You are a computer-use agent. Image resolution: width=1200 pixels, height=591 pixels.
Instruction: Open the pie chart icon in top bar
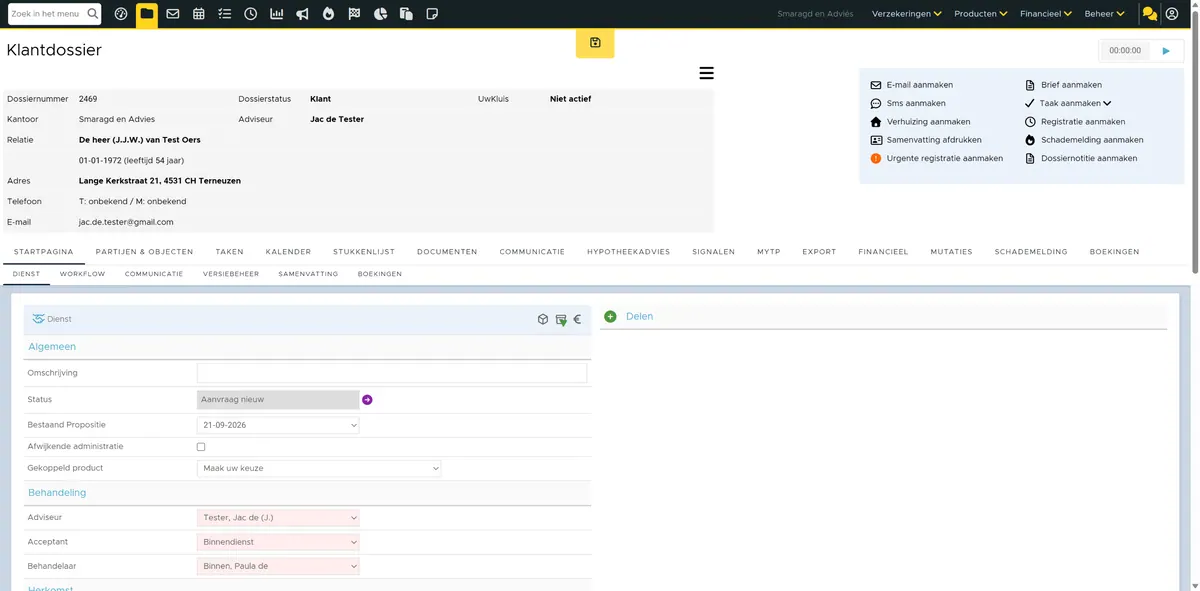point(380,14)
